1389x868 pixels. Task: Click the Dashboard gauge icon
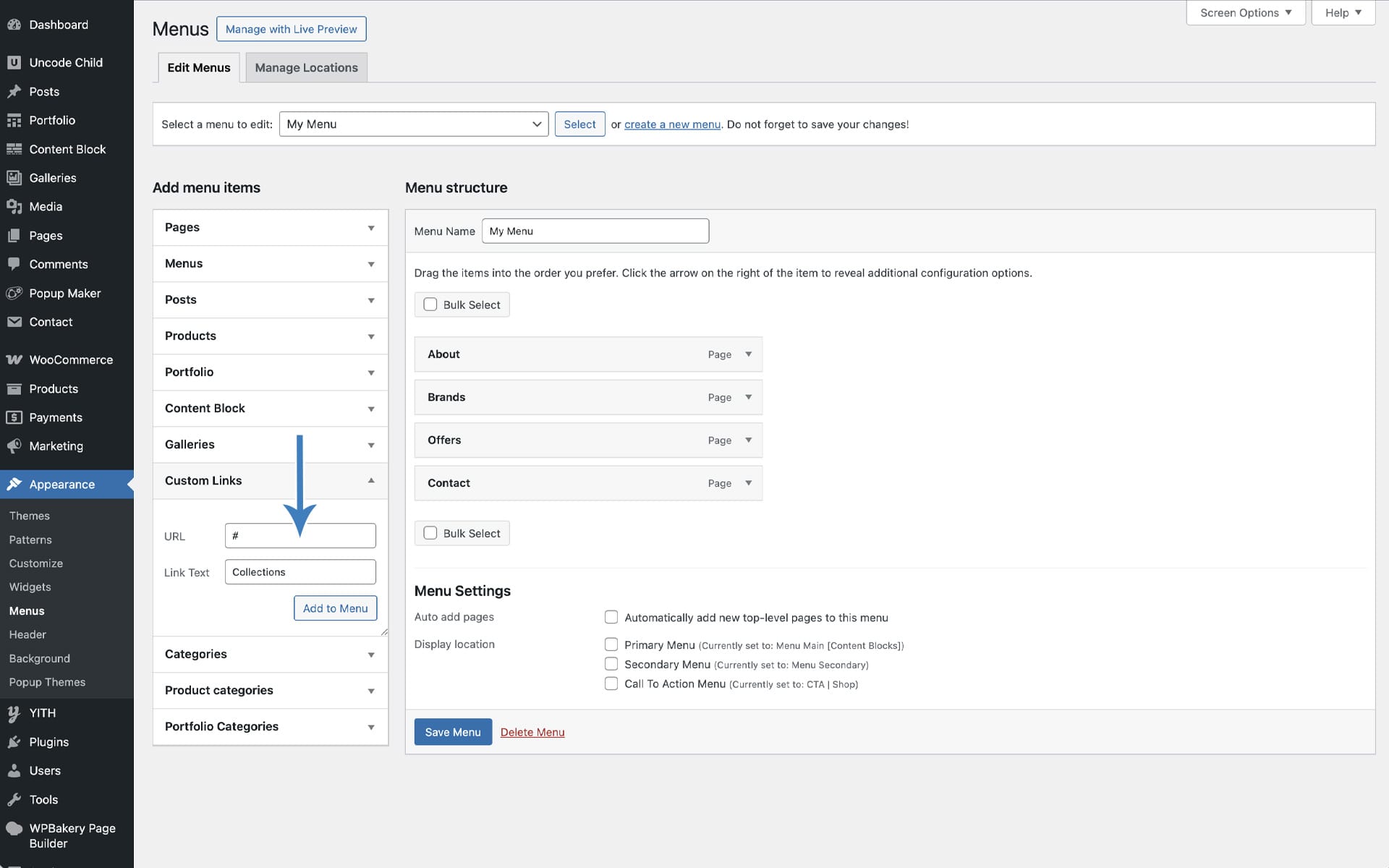(x=14, y=25)
